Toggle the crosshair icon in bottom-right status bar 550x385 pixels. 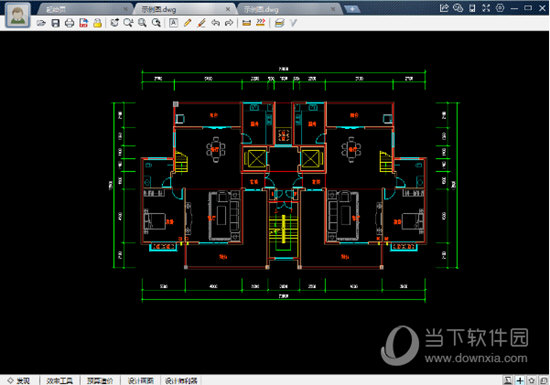pyautogui.click(x=520, y=380)
